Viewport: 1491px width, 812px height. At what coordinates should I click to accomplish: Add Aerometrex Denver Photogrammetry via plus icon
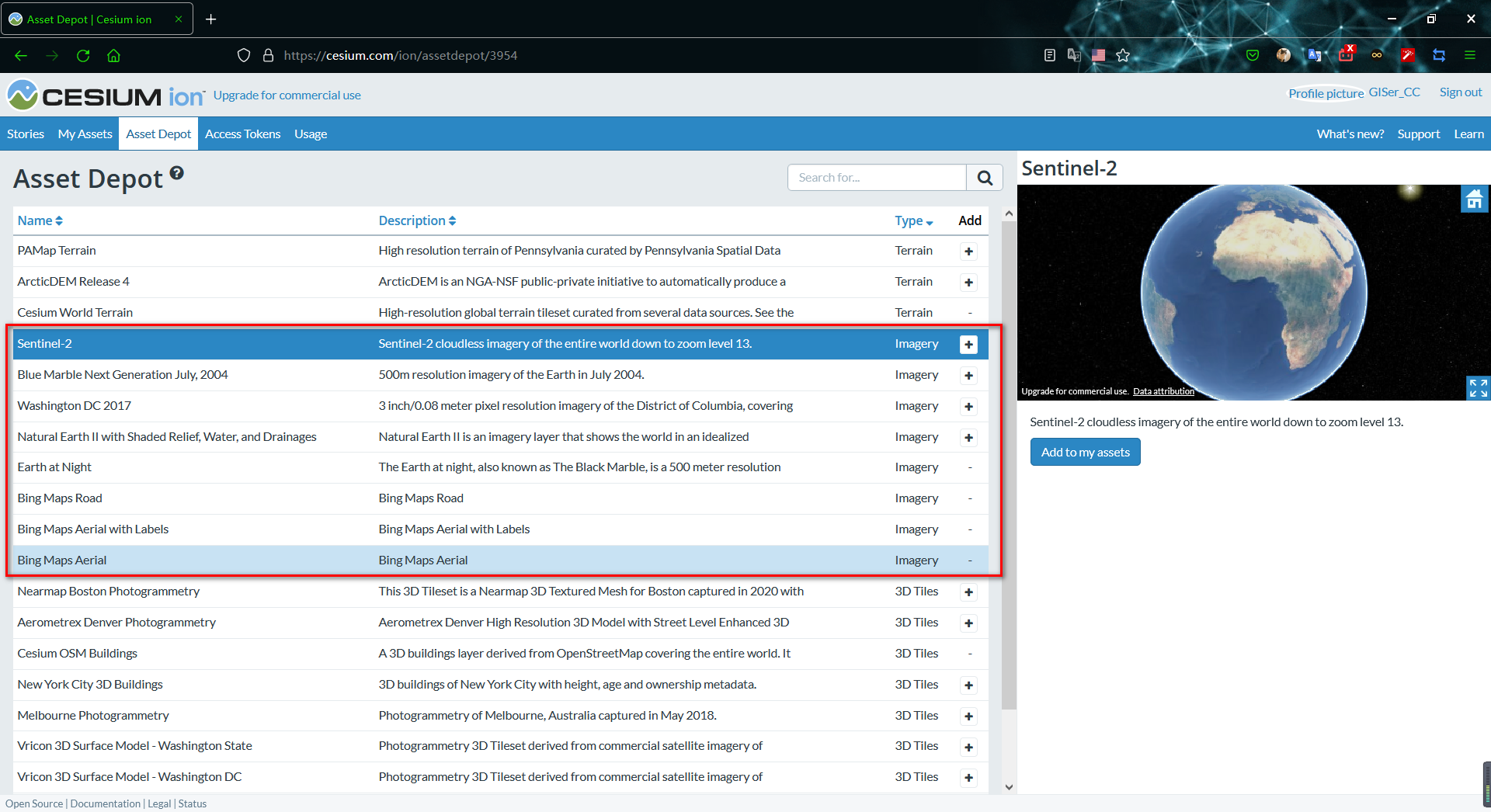coord(968,623)
